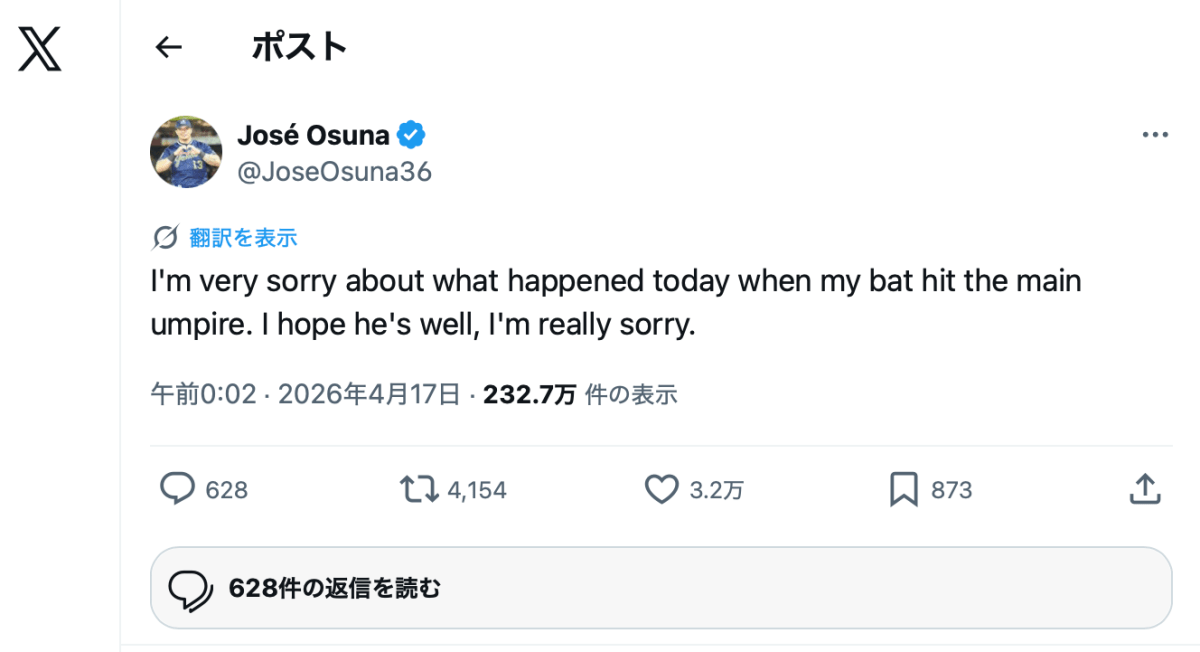Open the 628件の返信を読む button
The image size is (1200, 652).
pos(660,588)
